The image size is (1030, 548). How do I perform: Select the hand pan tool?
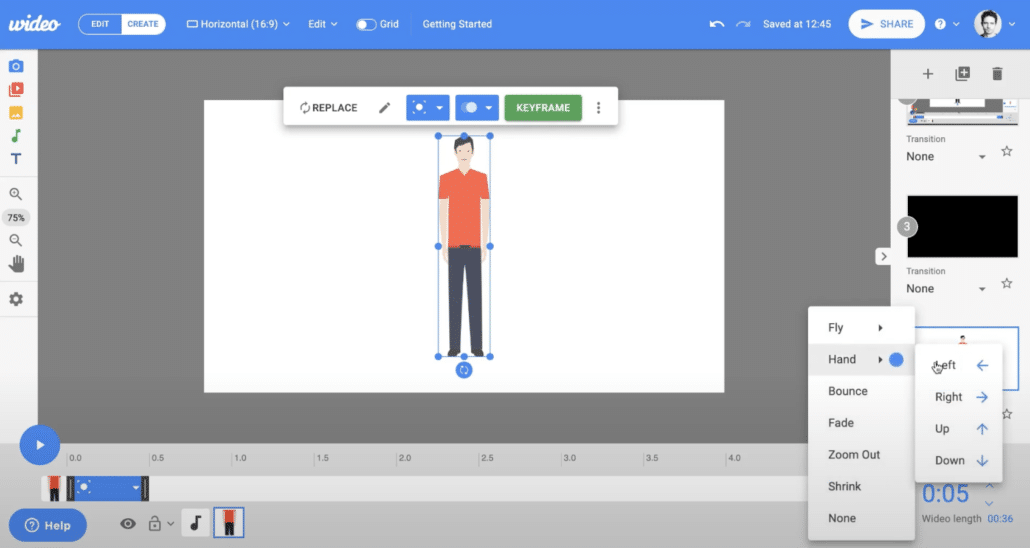tap(16, 264)
